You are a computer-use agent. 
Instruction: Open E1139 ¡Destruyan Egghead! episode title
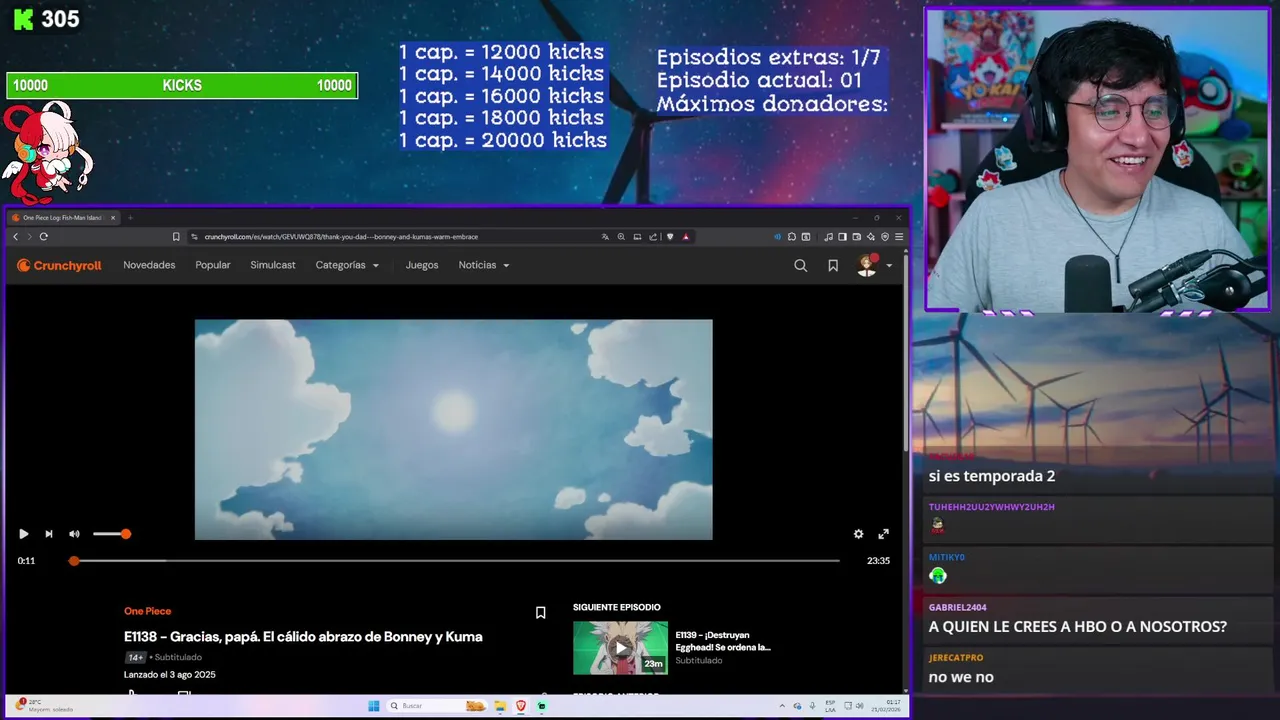point(723,641)
